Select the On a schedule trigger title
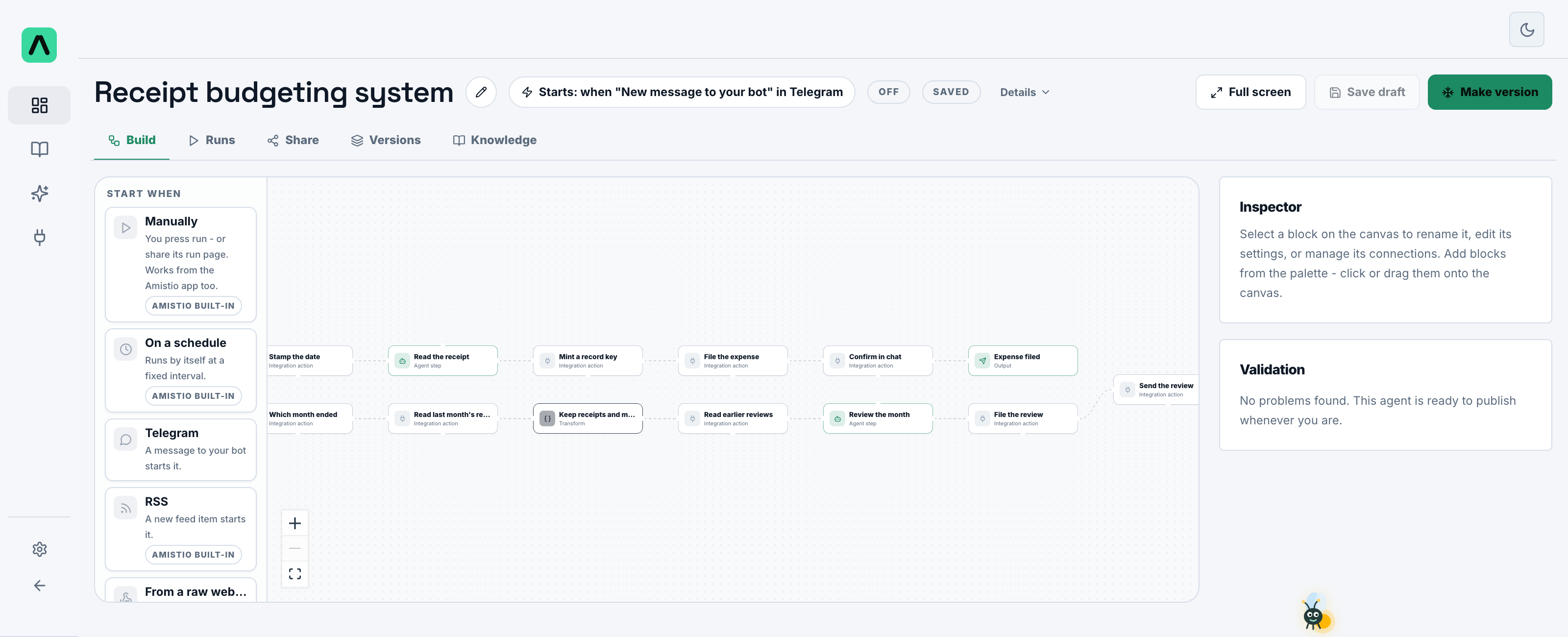The height and width of the screenshot is (637, 1568). point(186,343)
